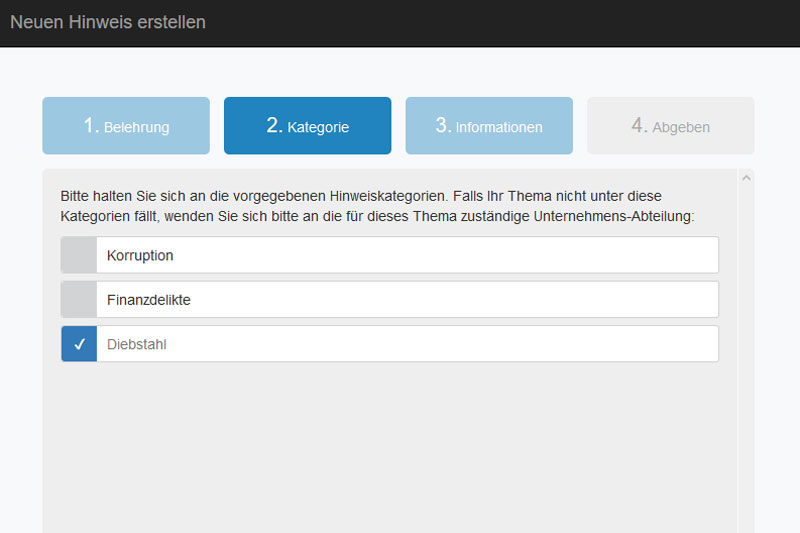This screenshot has height=533, width=800.
Task: Click the number 4 on Abgeben step
Action: 639,125
